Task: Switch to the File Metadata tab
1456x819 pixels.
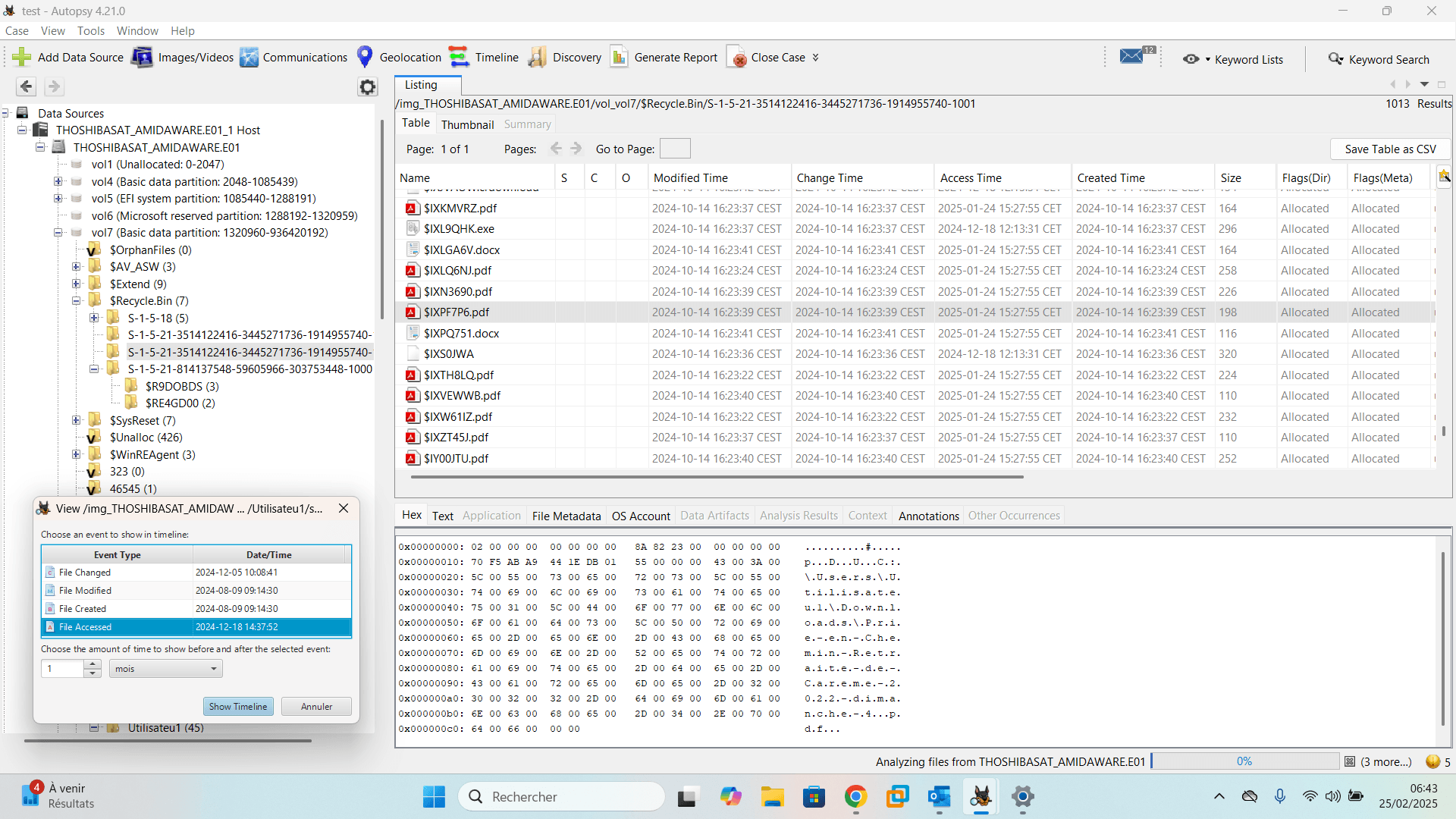Action: pyautogui.click(x=564, y=515)
